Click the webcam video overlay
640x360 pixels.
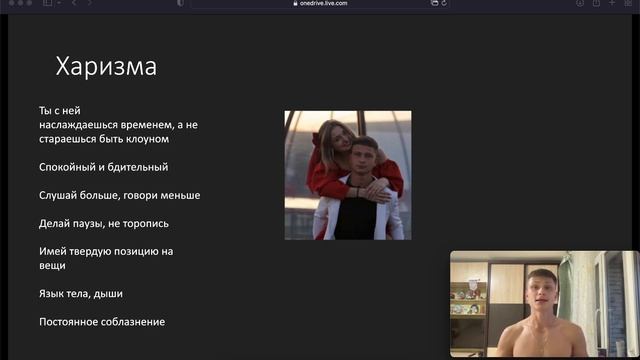(x=544, y=304)
